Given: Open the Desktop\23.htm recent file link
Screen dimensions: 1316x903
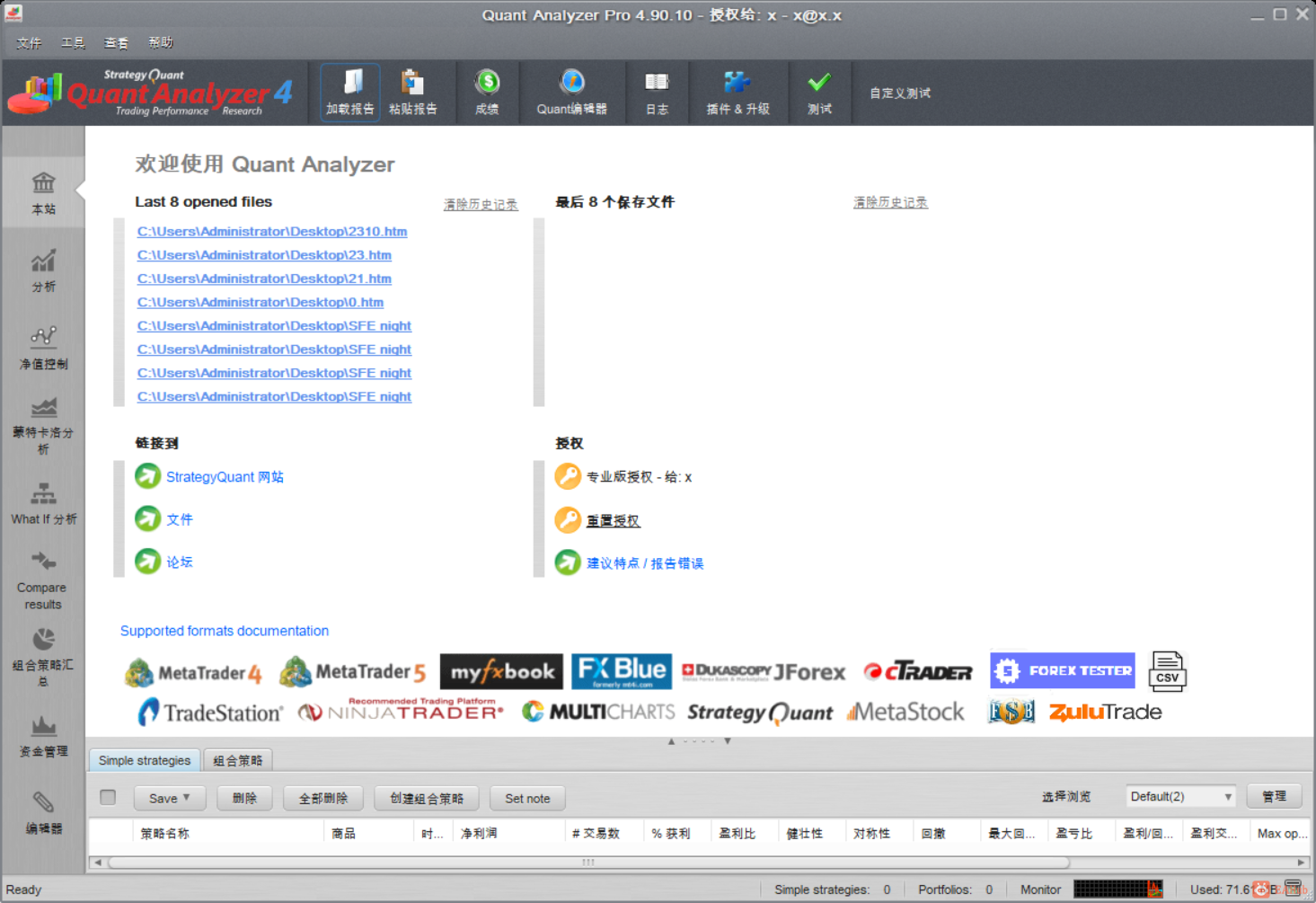Looking at the screenshot, I should coord(264,254).
